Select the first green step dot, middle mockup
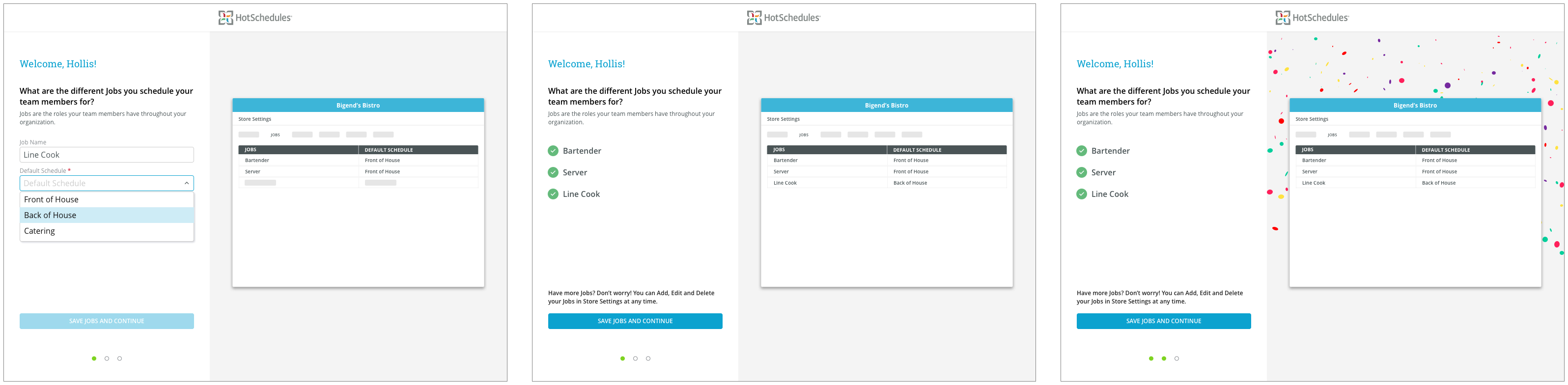The height and width of the screenshot is (385, 1568). (622, 358)
